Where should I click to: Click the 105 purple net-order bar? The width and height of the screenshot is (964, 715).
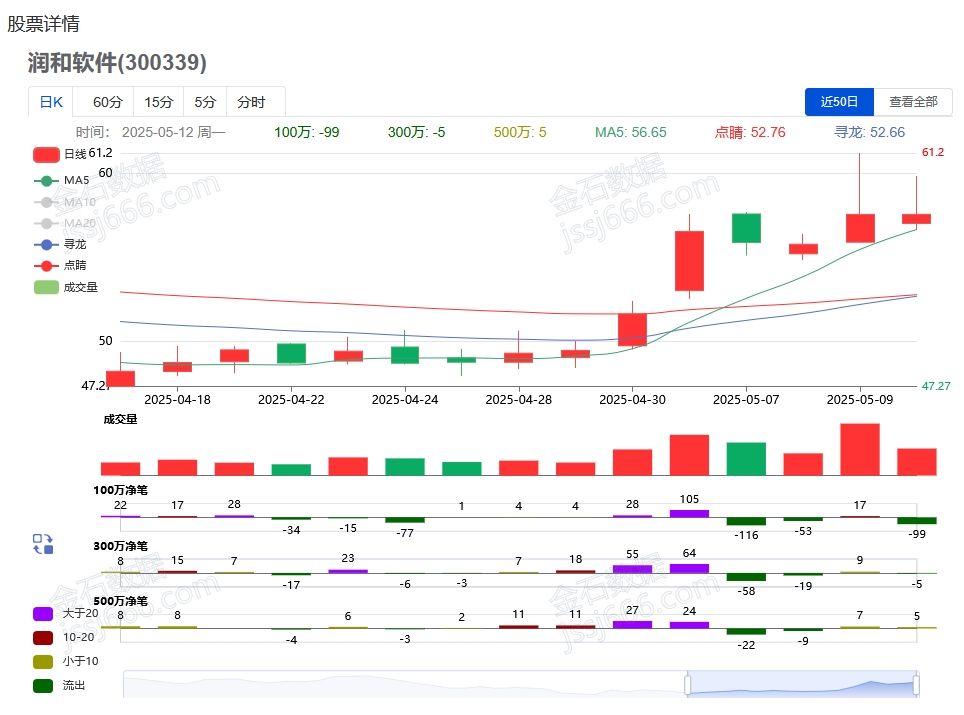689,513
